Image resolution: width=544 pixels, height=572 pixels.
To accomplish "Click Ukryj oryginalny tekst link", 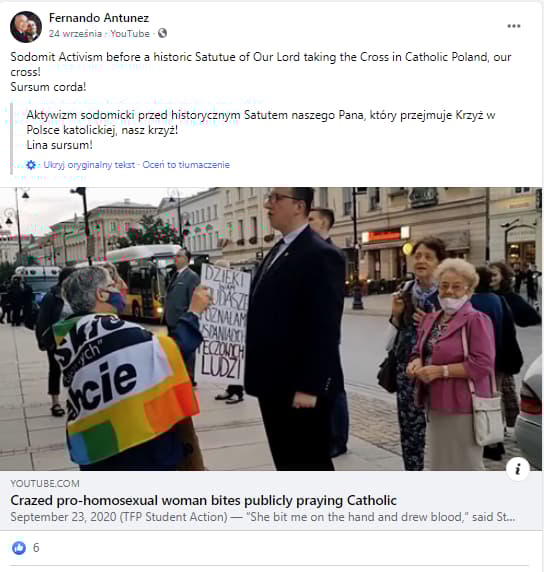I will coord(89,165).
